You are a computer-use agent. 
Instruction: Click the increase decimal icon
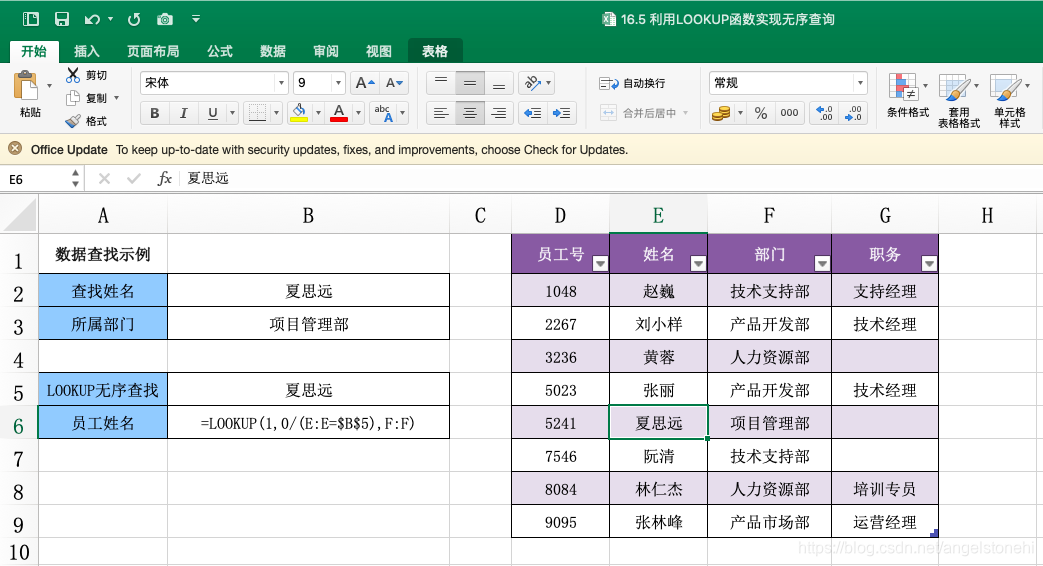click(x=824, y=113)
